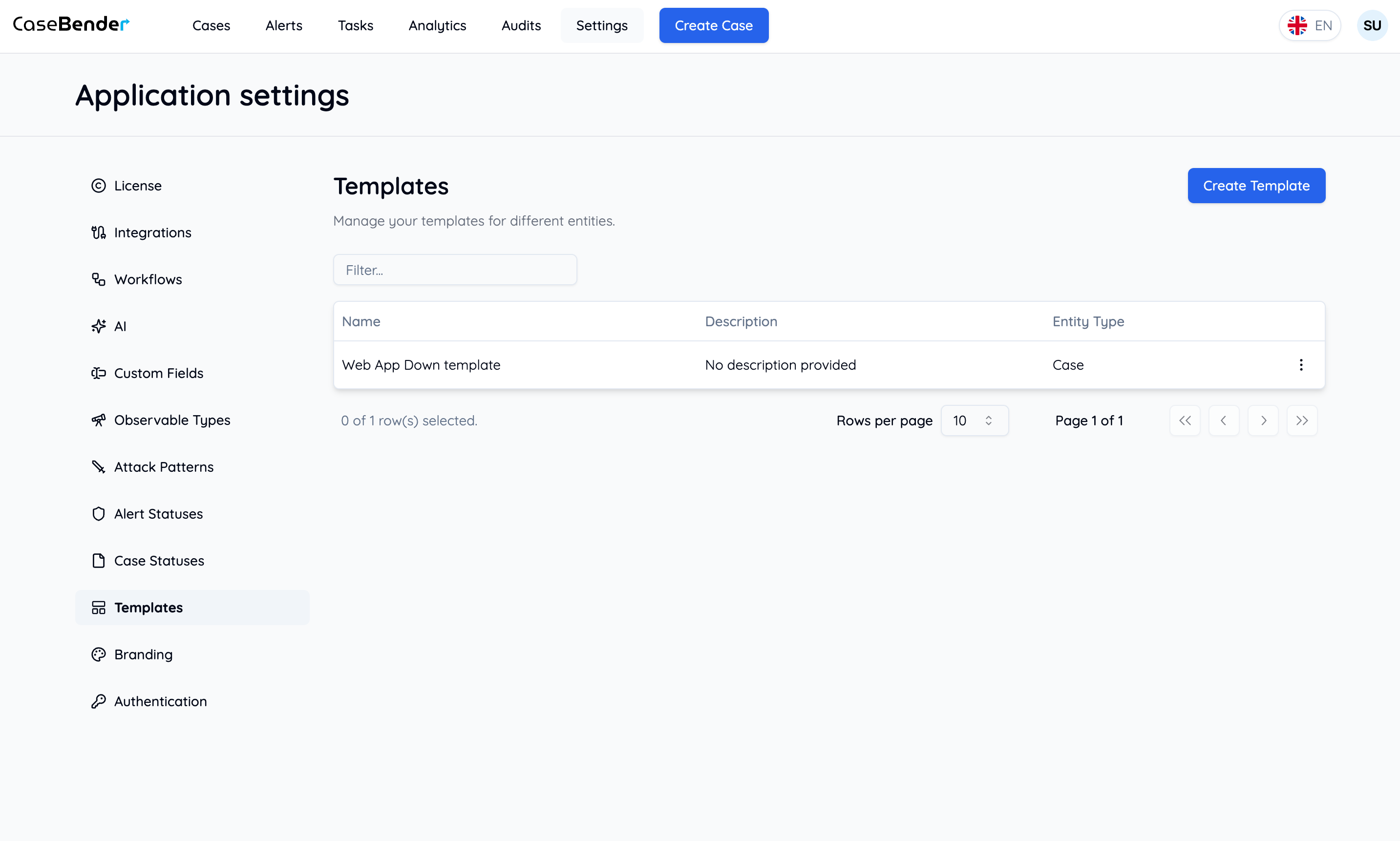Open the SU user avatar menu
1400x841 pixels.
click(1373, 25)
